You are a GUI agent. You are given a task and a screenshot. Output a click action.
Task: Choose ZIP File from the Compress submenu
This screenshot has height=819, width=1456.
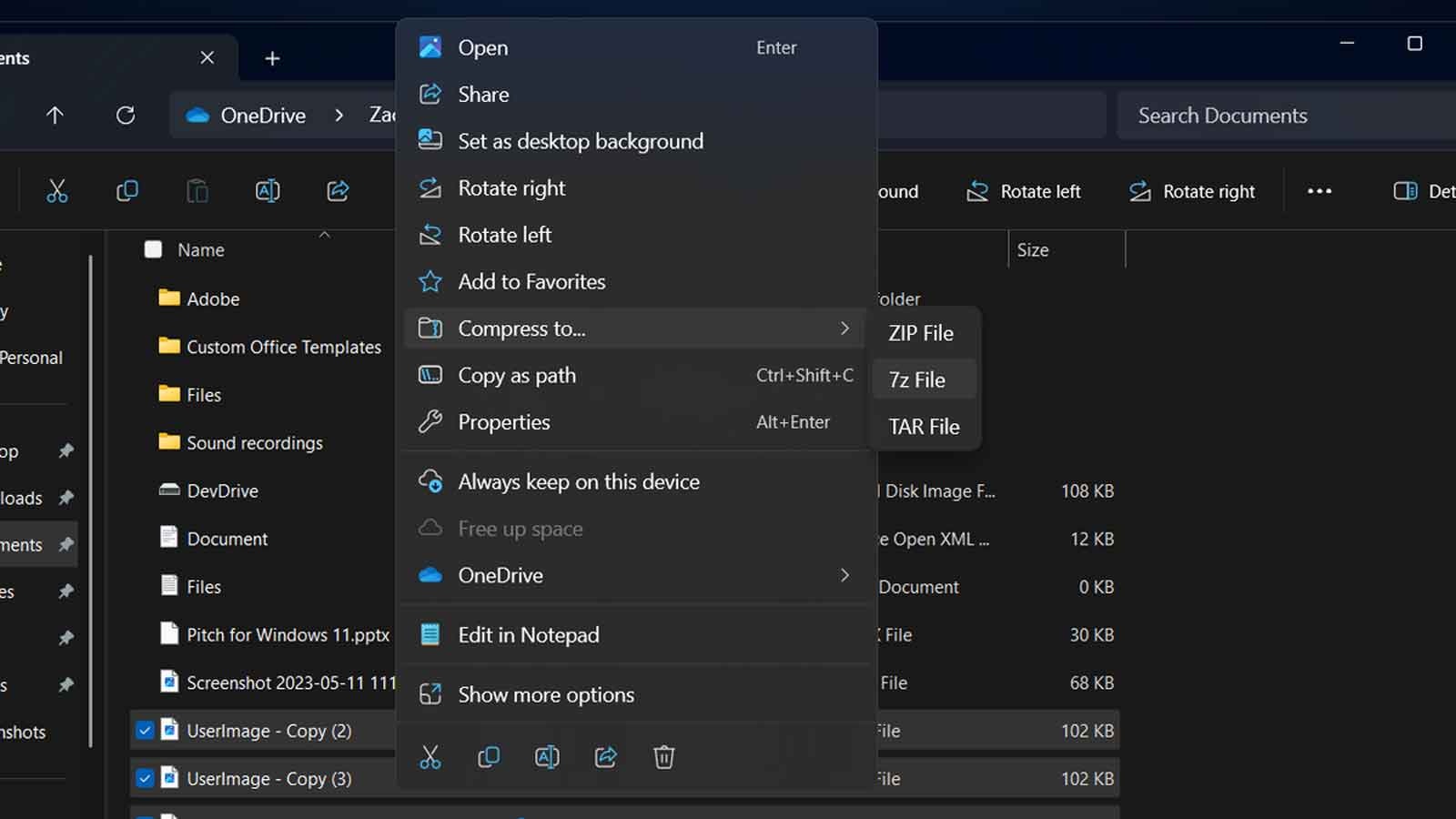[921, 333]
